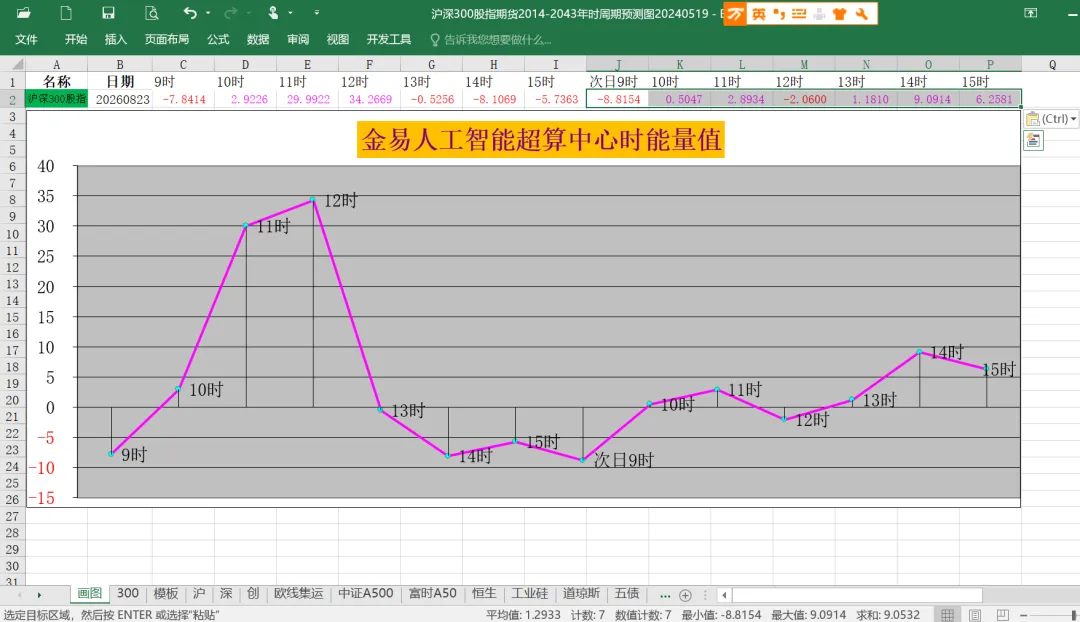Switch to the 道琼斯 sheet tab
Image resolution: width=1080 pixels, height=622 pixels.
pyautogui.click(x=581, y=593)
